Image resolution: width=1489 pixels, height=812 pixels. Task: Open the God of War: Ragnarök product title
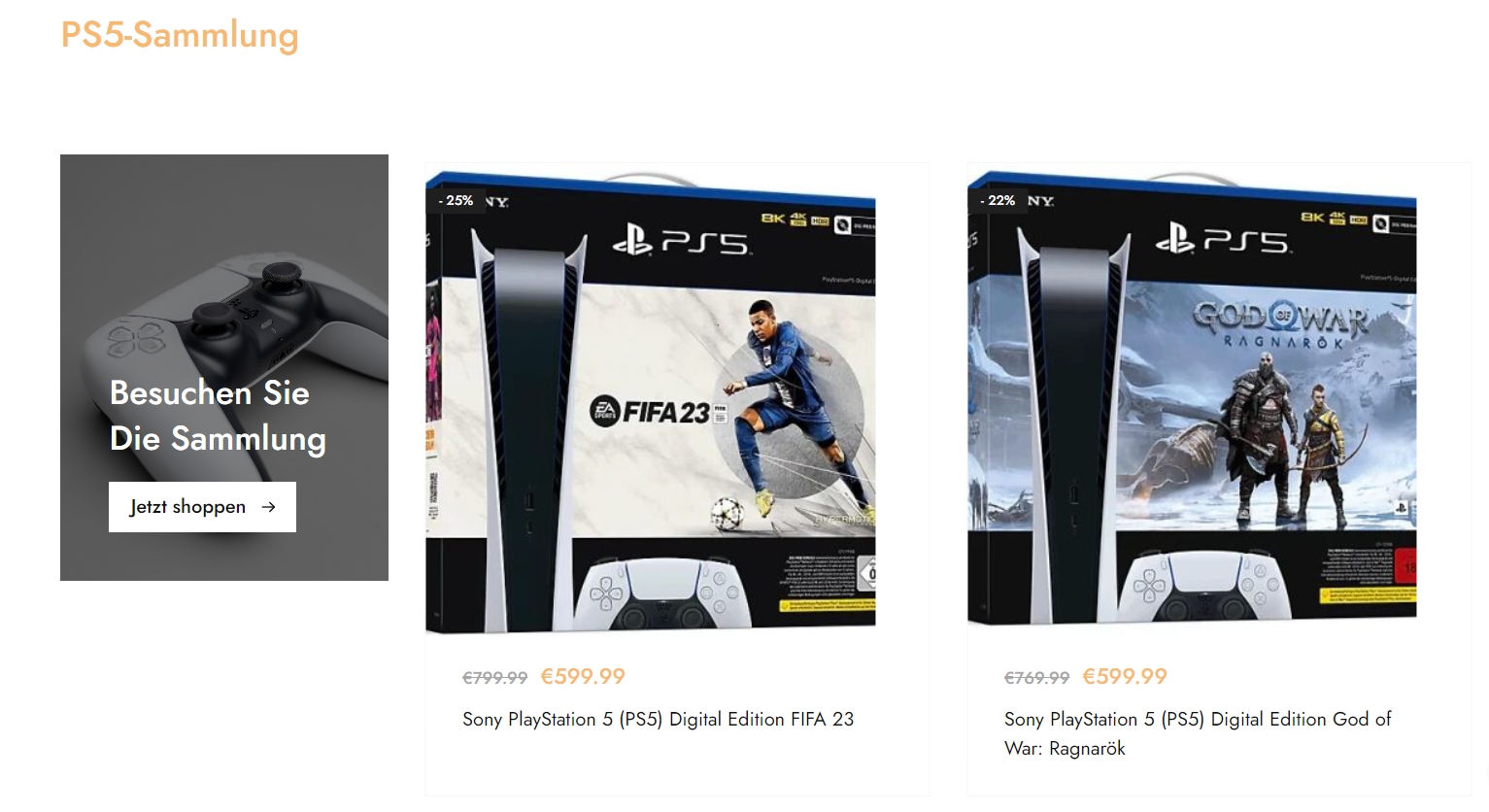tap(1198, 733)
